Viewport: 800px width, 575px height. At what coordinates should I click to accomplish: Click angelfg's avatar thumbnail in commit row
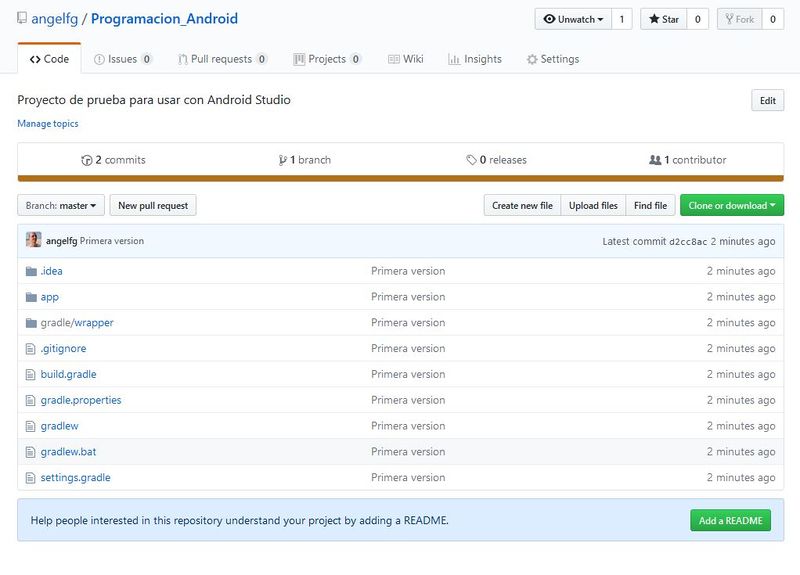(34, 240)
